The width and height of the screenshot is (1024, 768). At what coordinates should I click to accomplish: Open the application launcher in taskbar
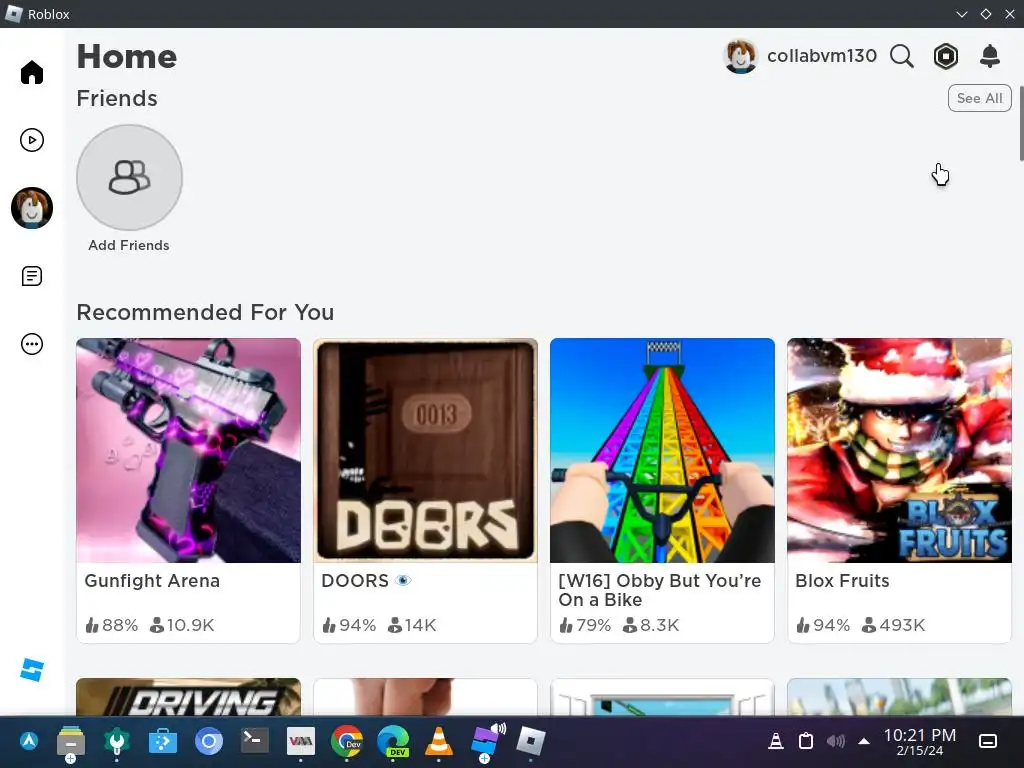coord(28,741)
